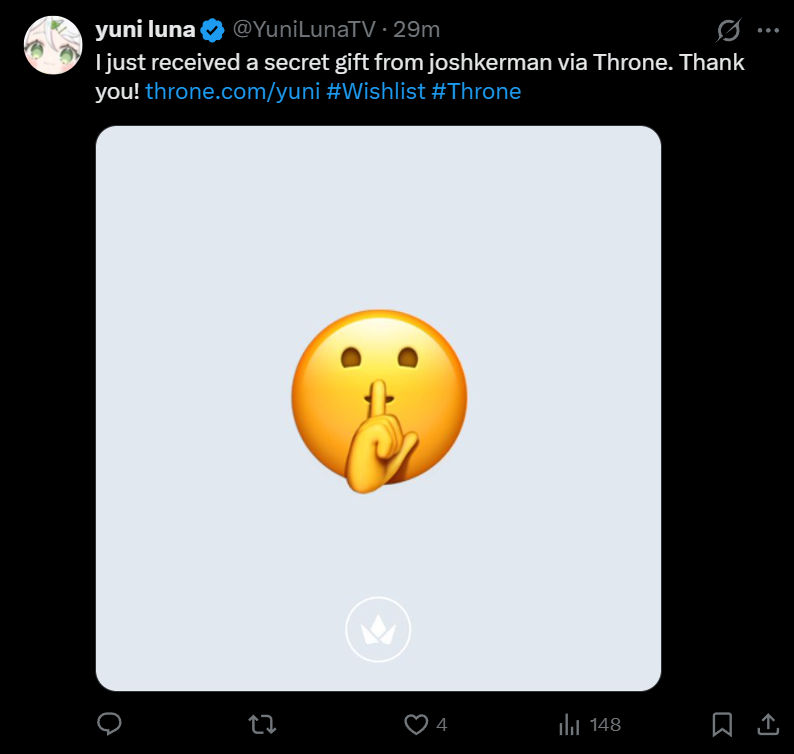The width and height of the screenshot is (794, 754).
Task: Click the like count number 4
Action: point(442,724)
